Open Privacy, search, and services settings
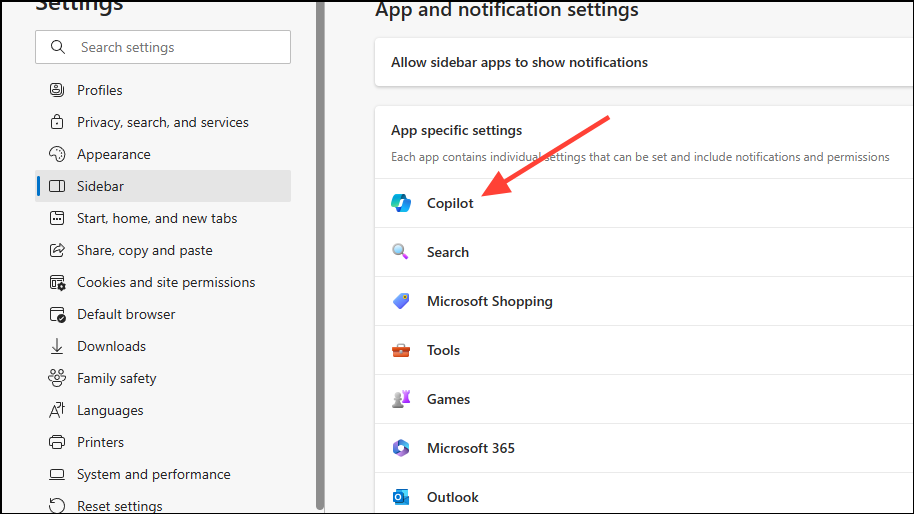This screenshot has width=914, height=514. pyautogui.click(x=162, y=122)
